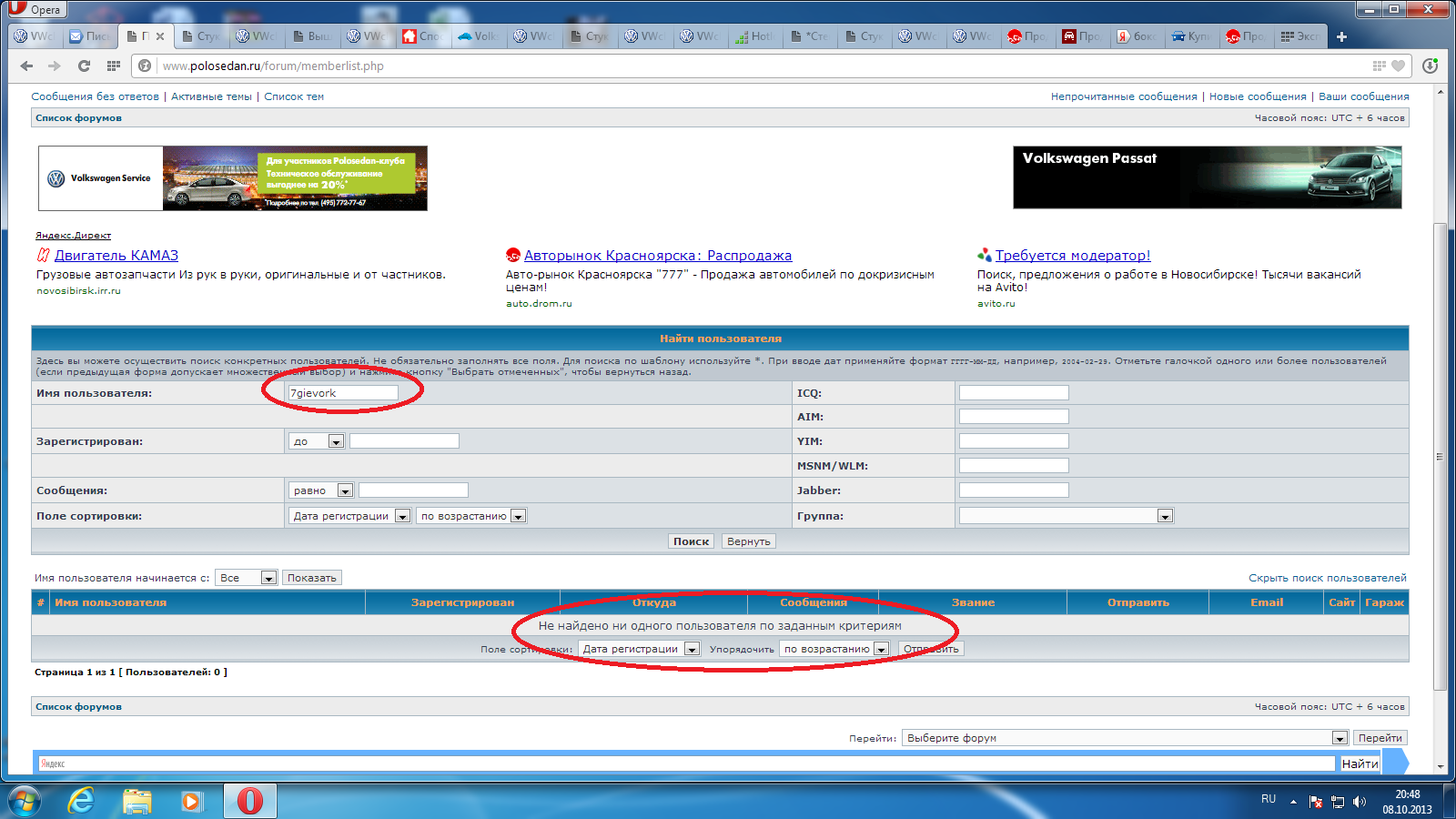
Task: Open Opera Speed Dial grid icon
Action: (113, 66)
